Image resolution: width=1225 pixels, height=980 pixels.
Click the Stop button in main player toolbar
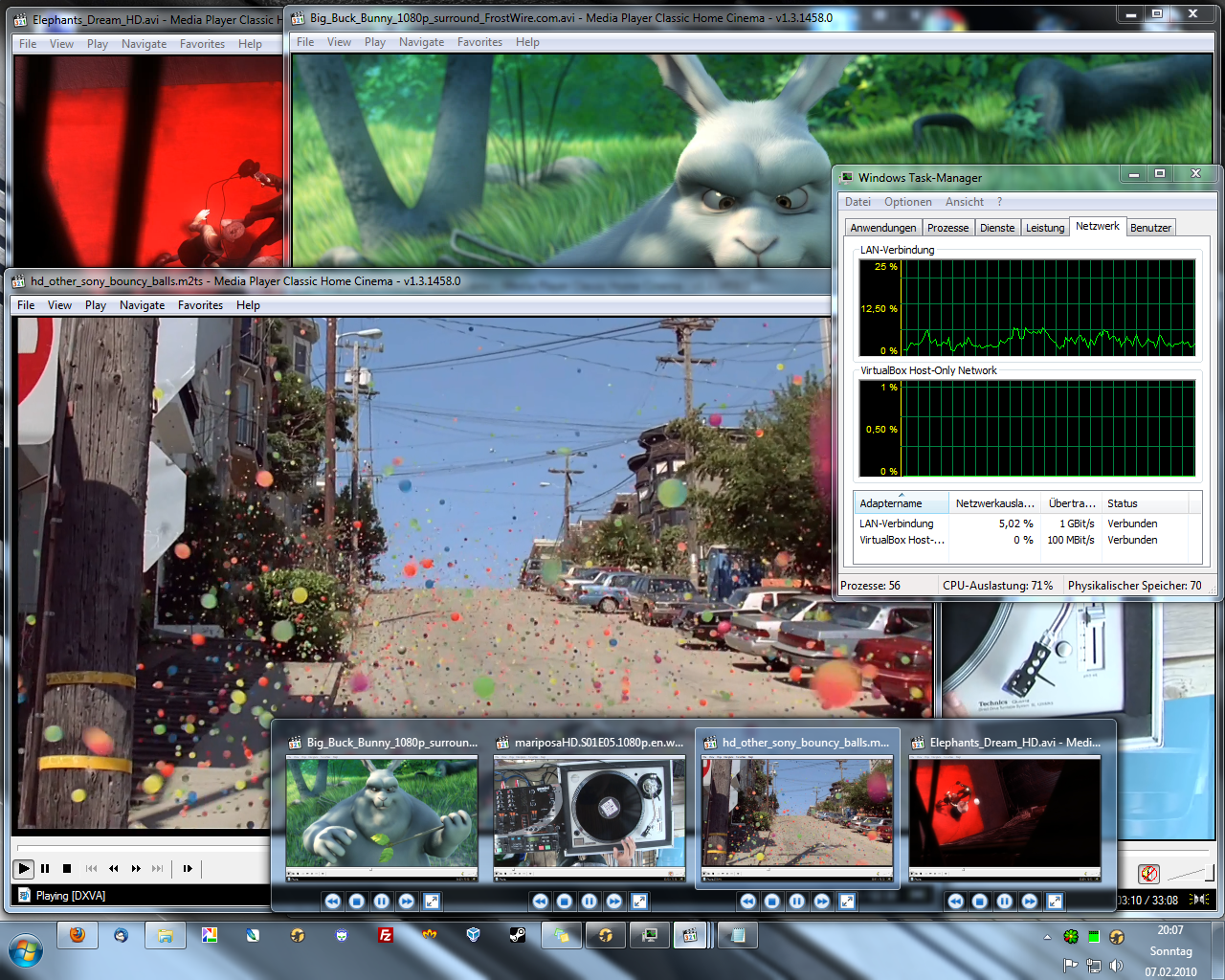point(67,869)
